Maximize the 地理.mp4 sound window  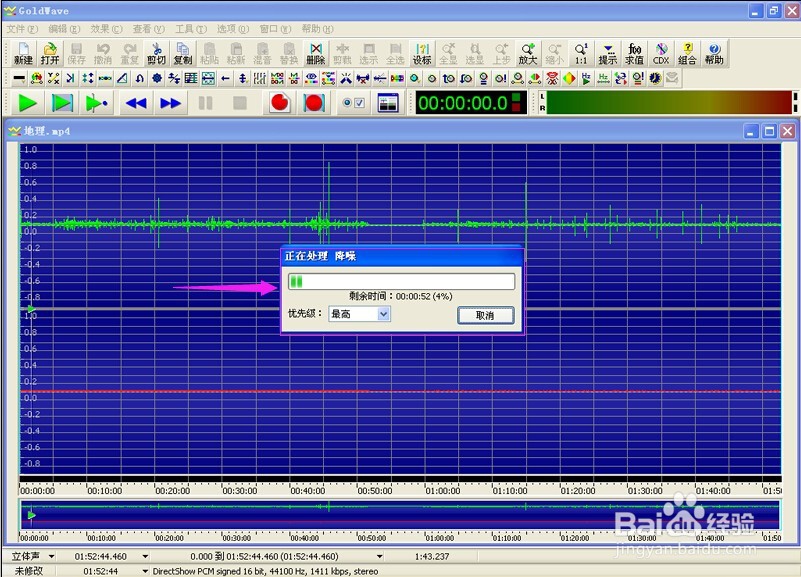tap(769, 131)
